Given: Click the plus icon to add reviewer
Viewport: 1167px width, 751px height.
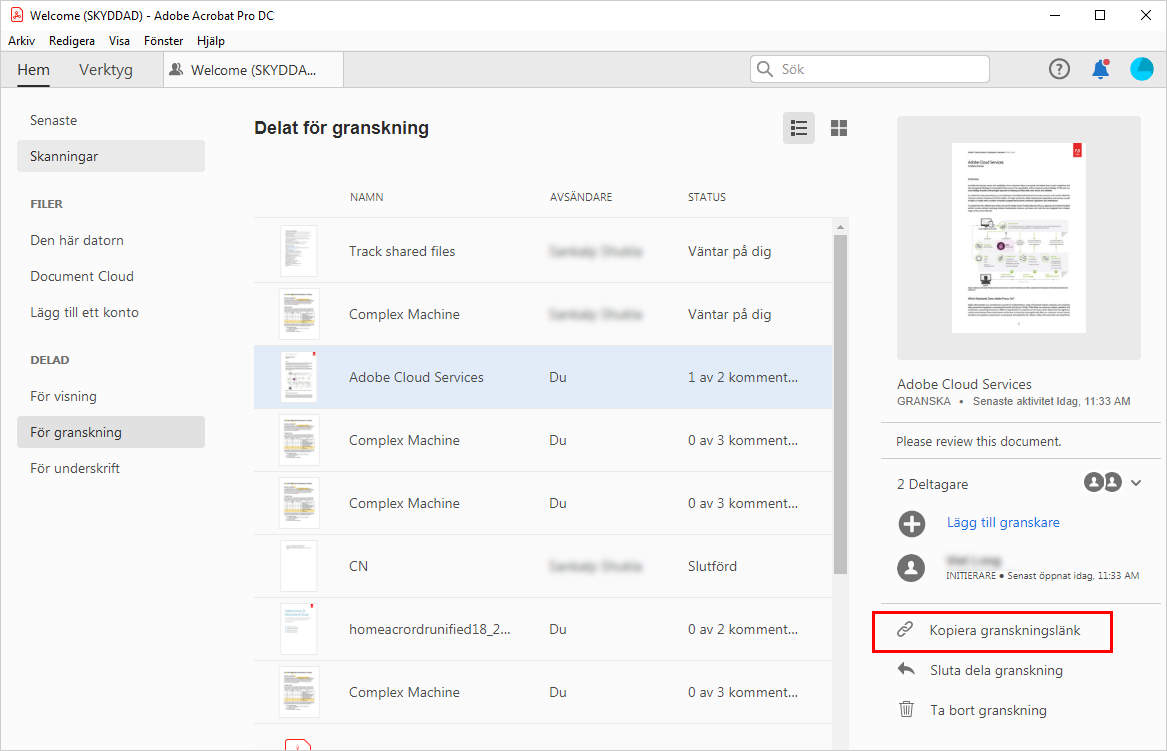Looking at the screenshot, I should point(912,524).
